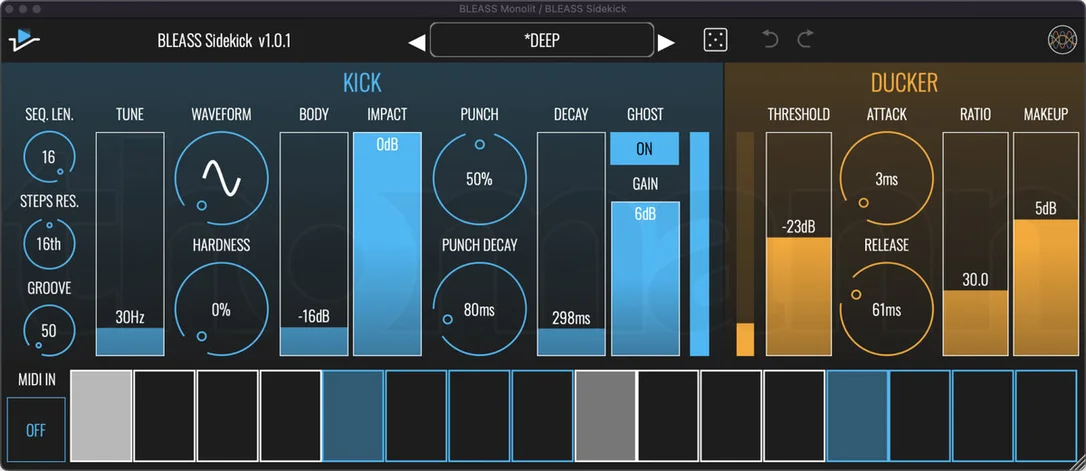Screen dimensions: 1086x471
Task: Click the BLEASS logo icon top-left
Action: (x=24, y=40)
